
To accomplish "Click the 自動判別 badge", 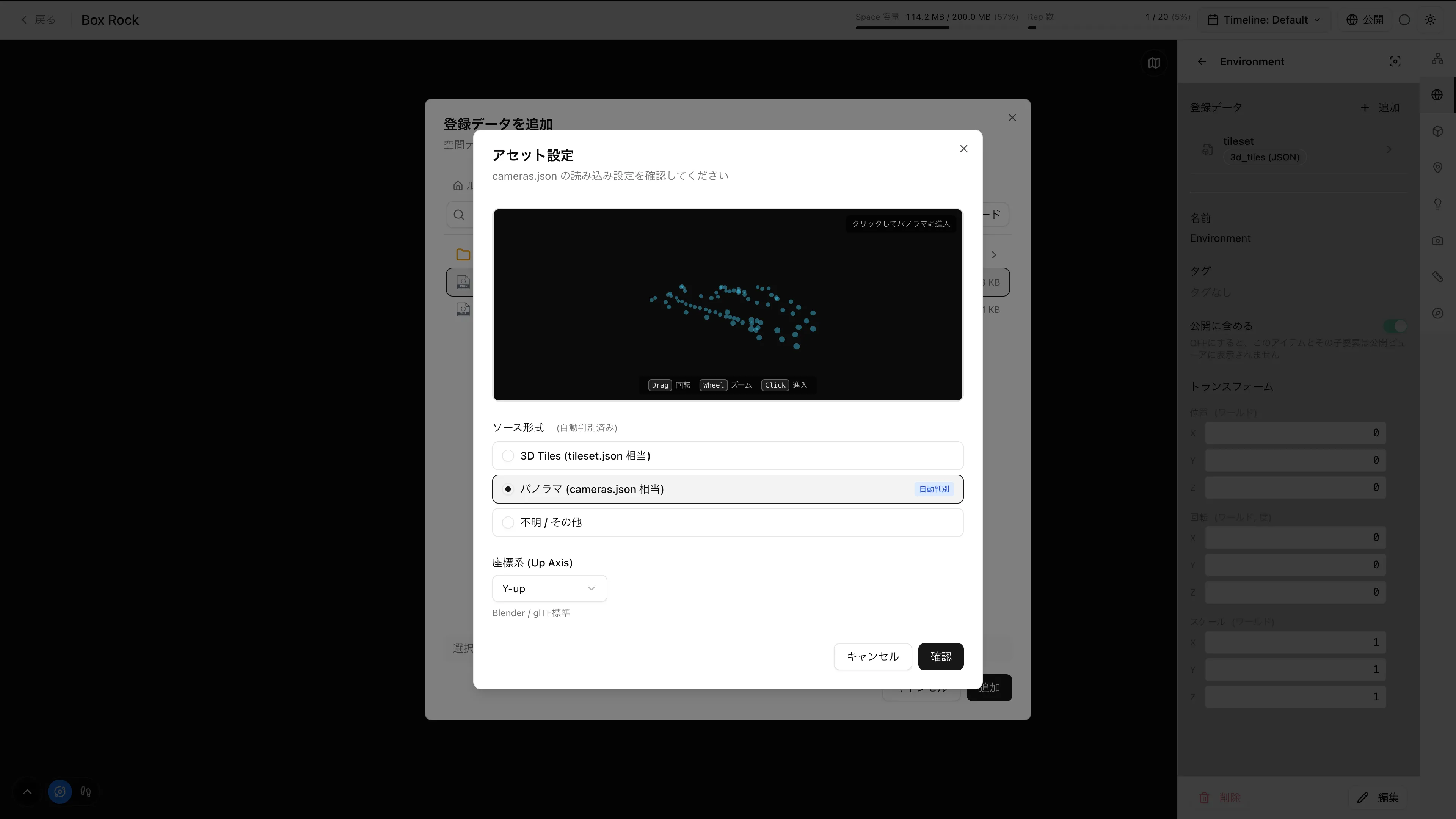I will 934,489.
